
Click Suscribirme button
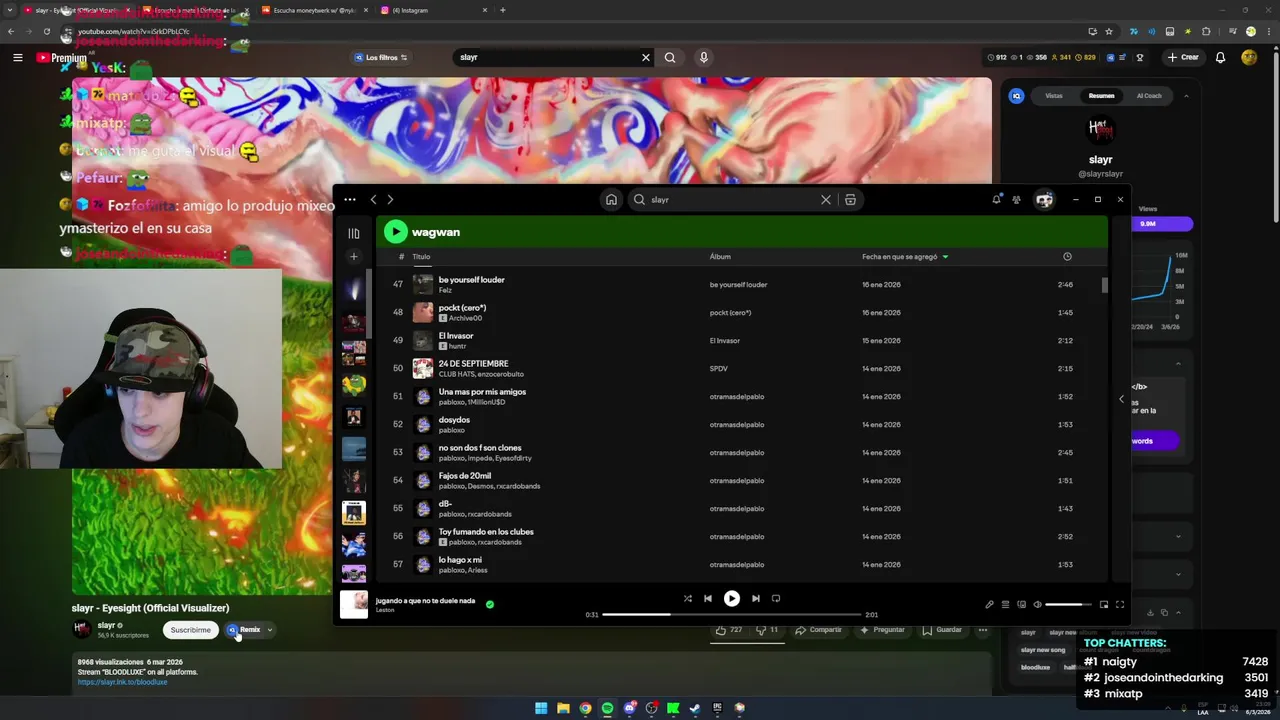190,630
